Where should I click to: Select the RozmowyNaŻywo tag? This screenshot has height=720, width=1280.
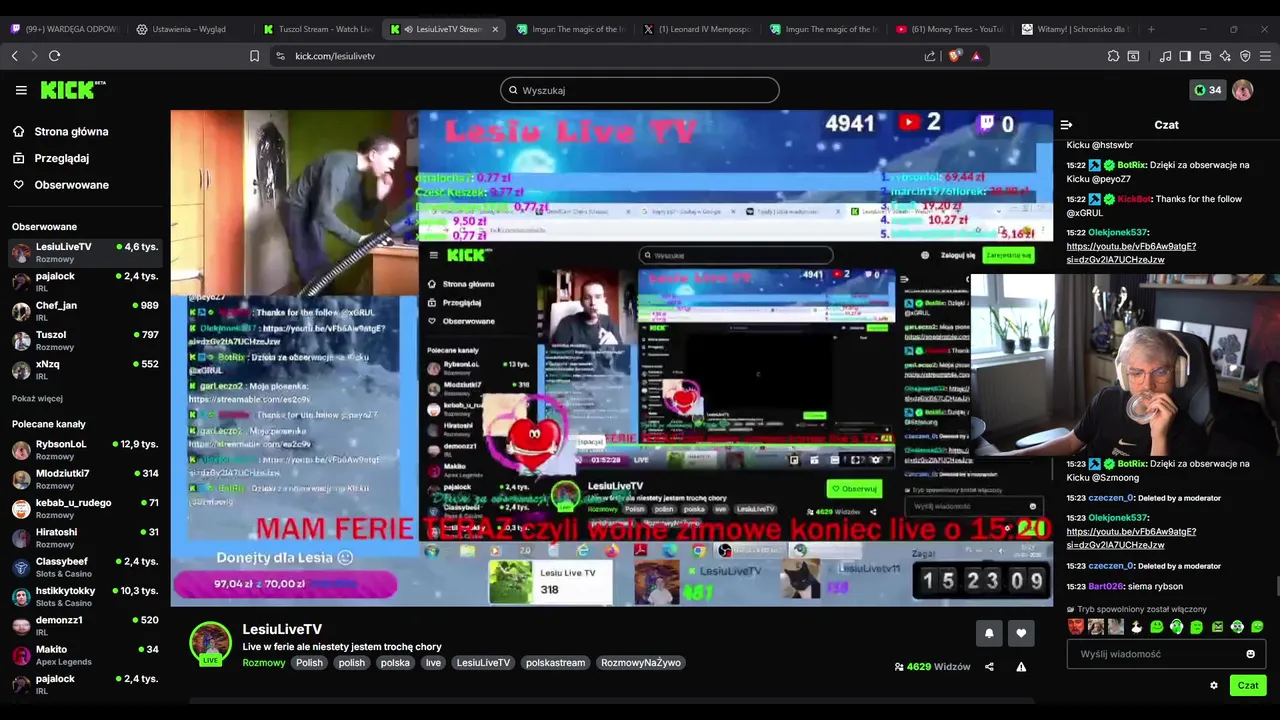tap(641, 663)
